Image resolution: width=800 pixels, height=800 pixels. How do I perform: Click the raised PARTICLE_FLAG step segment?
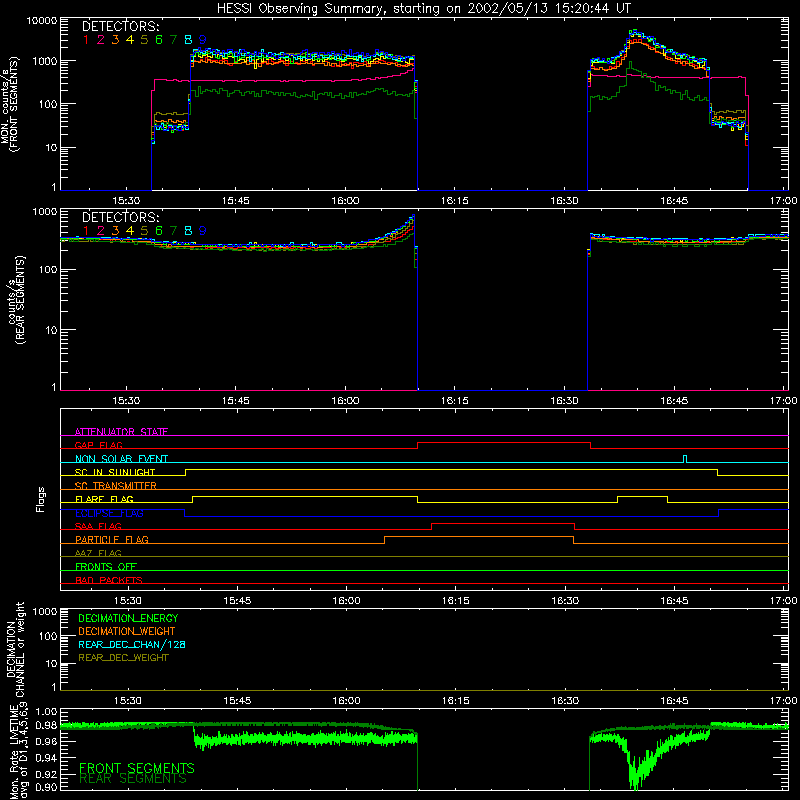tap(479, 537)
